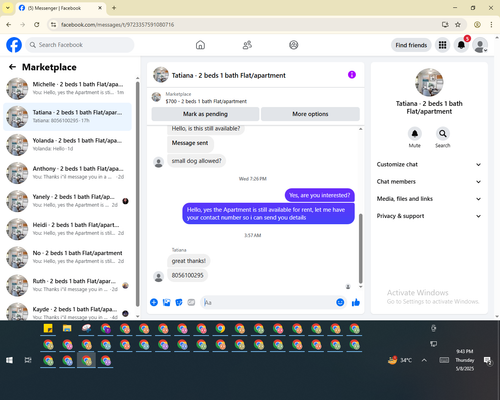The image size is (500, 400).
Task: Click the 'great thanks!' message
Action: [x=189, y=261]
